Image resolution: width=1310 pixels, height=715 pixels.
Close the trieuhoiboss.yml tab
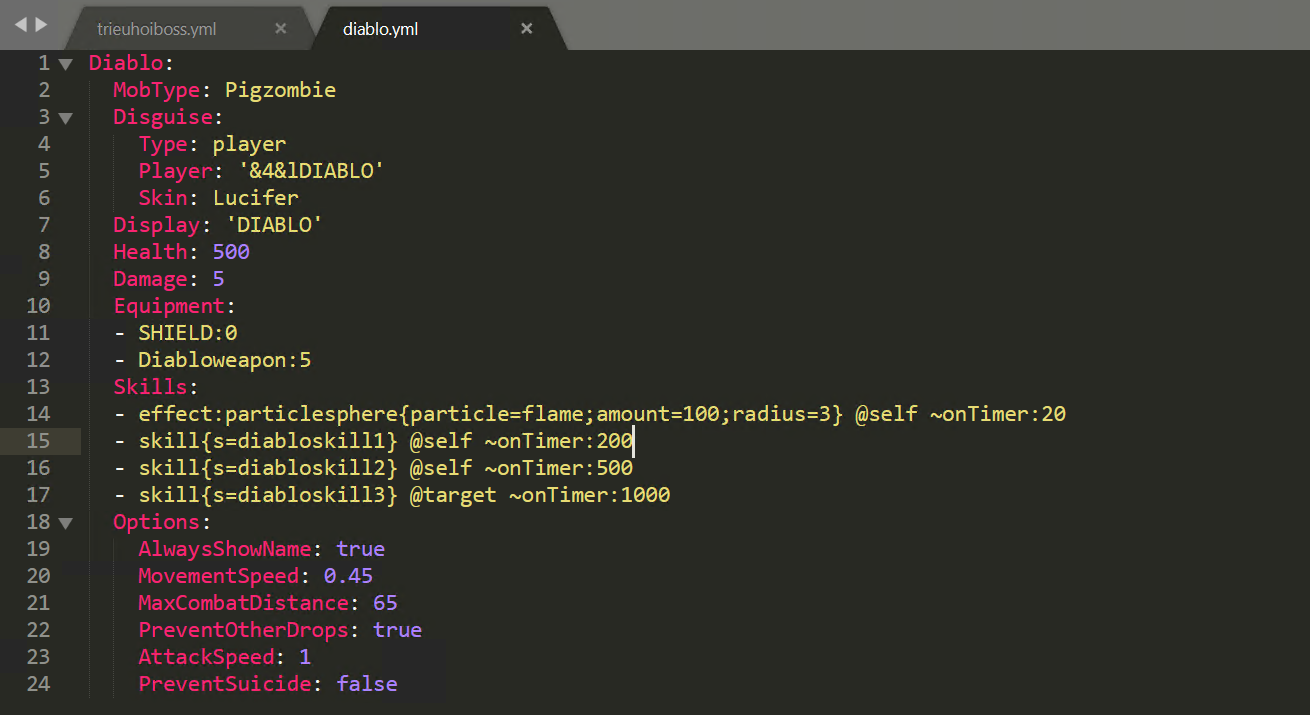281,28
